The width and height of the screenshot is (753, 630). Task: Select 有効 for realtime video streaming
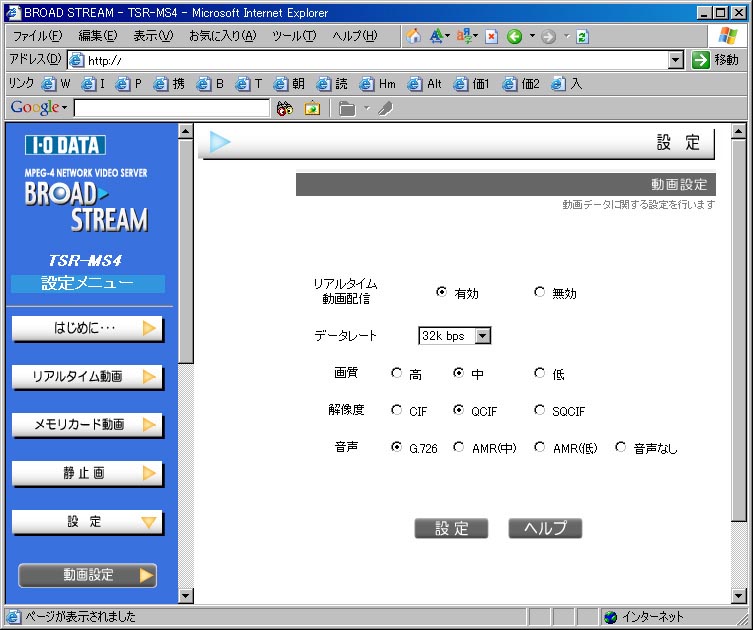pos(441,292)
